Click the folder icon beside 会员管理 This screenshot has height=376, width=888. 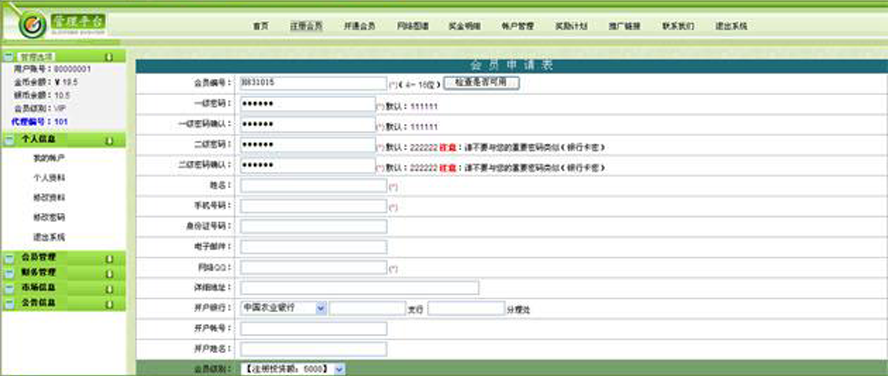point(9,259)
